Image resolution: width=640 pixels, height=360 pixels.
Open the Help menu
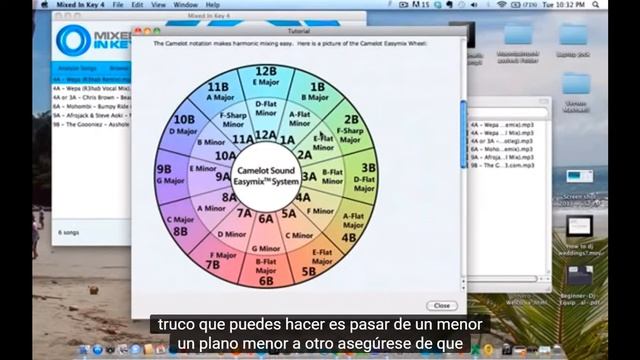tap(212, 5)
